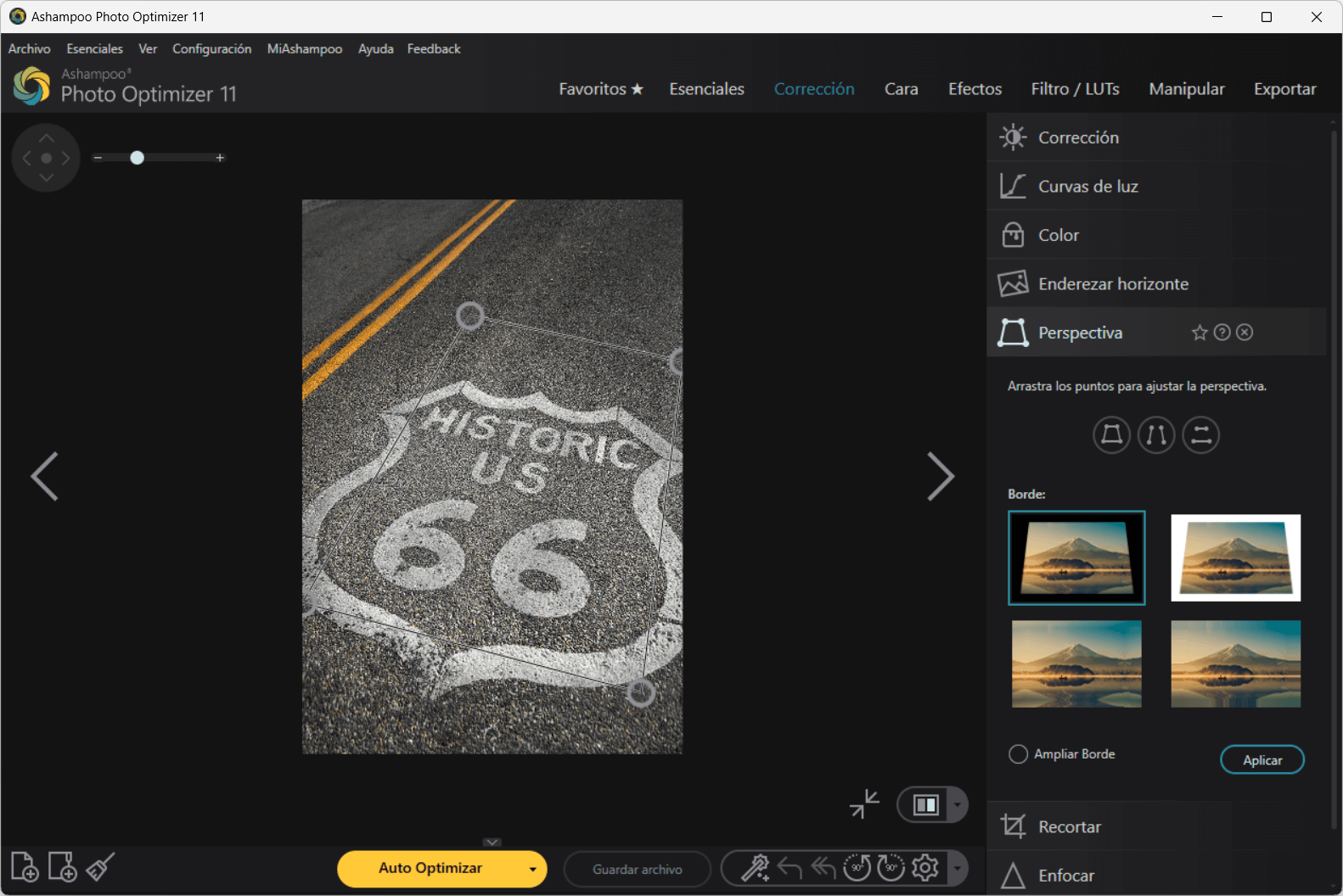The width and height of the screenshot is (1343, 896).
Task: Click the Aplicar button
Action: (x=1262, y=760)
